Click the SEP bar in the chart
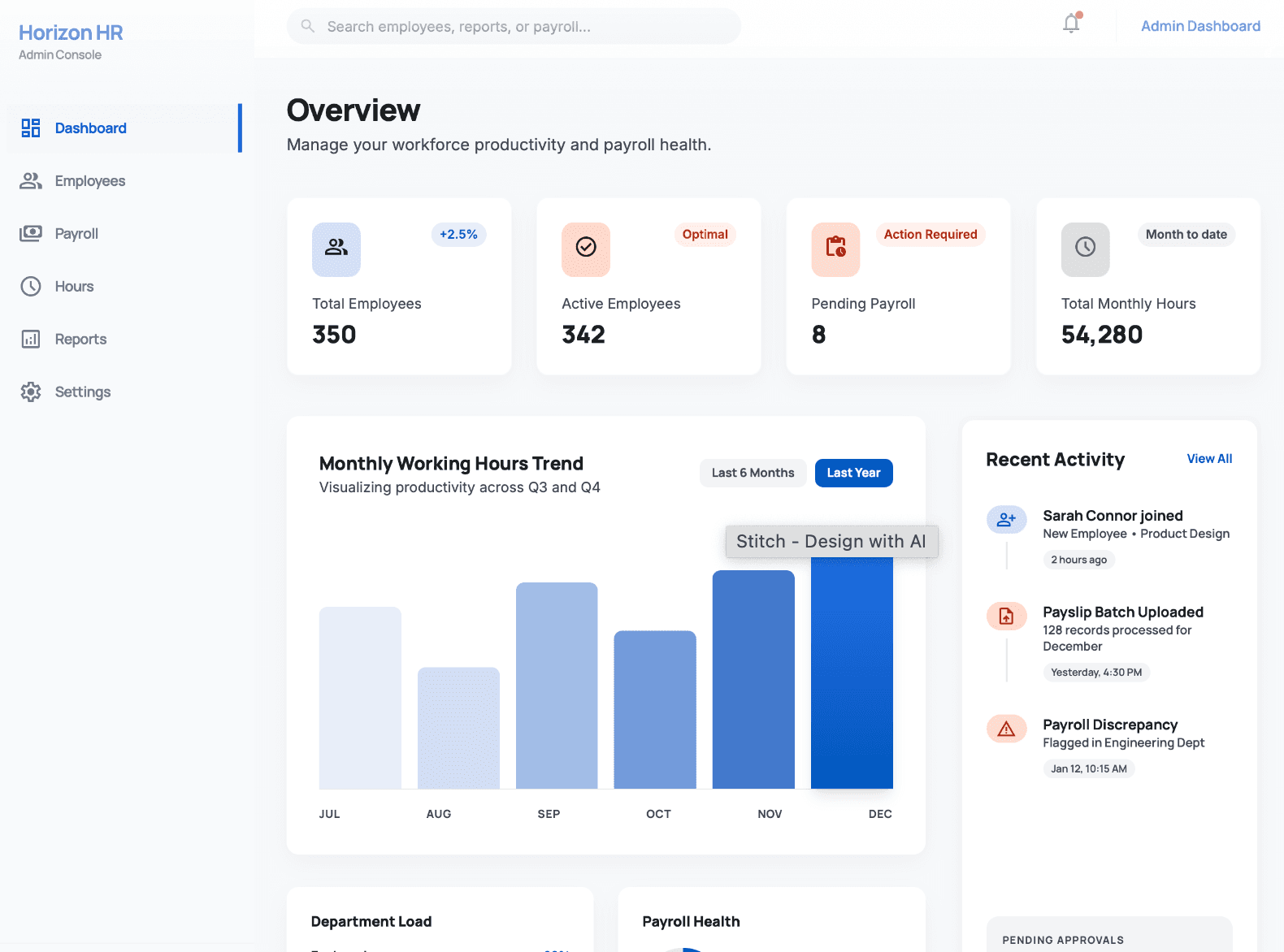 [557, 686]
